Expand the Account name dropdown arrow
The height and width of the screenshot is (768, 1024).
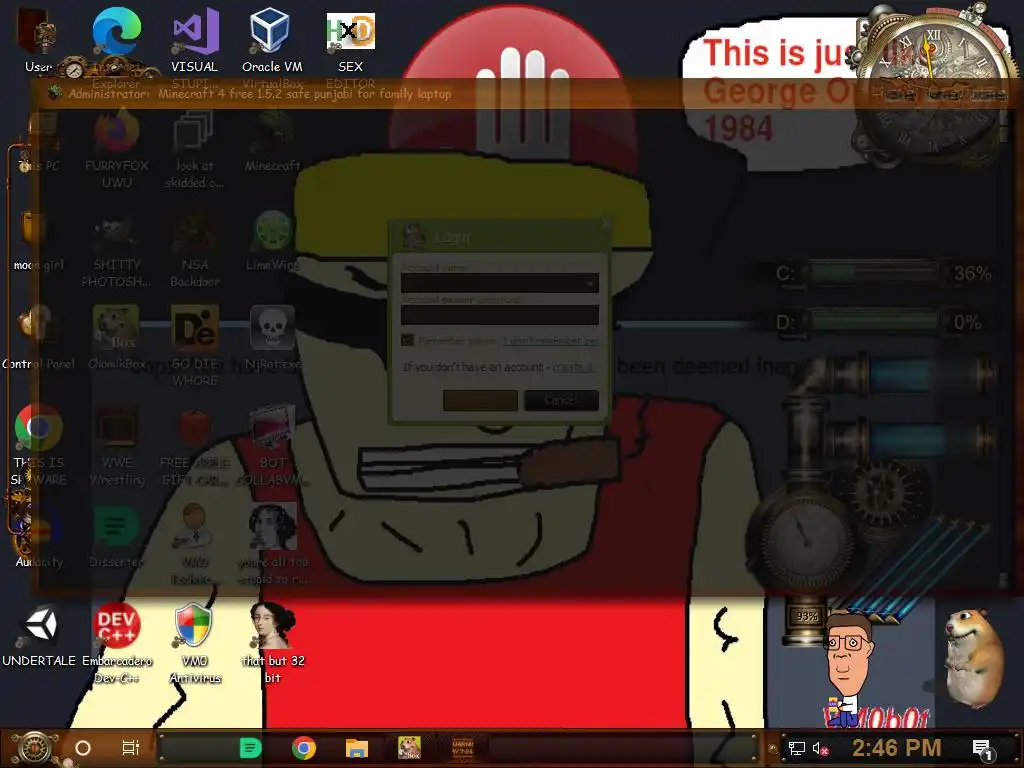(x=590, y=283)
